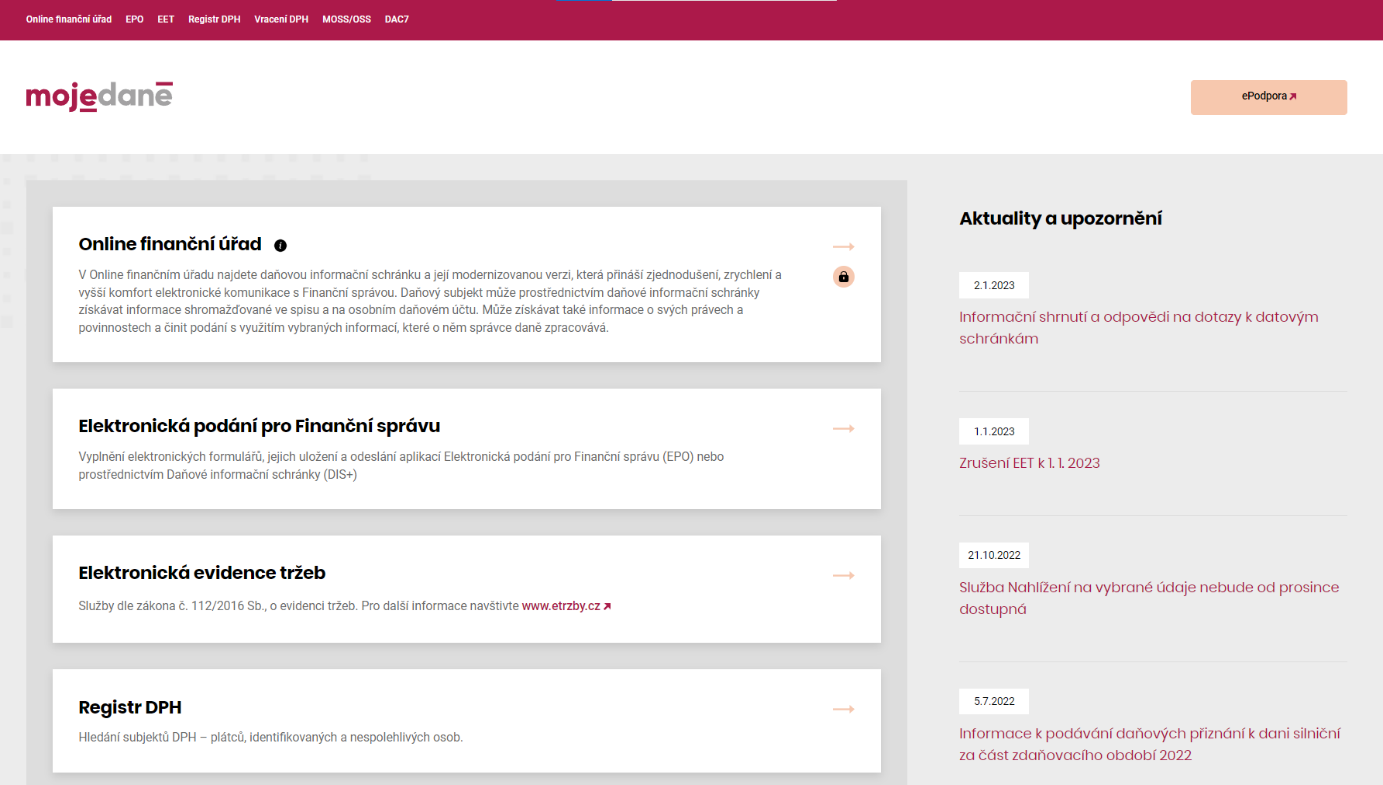Viewport: 1383px width, 785px height.
Task: Open the Elektronická podání pro Finanční správu heading
Action: [x=259, y=426]
